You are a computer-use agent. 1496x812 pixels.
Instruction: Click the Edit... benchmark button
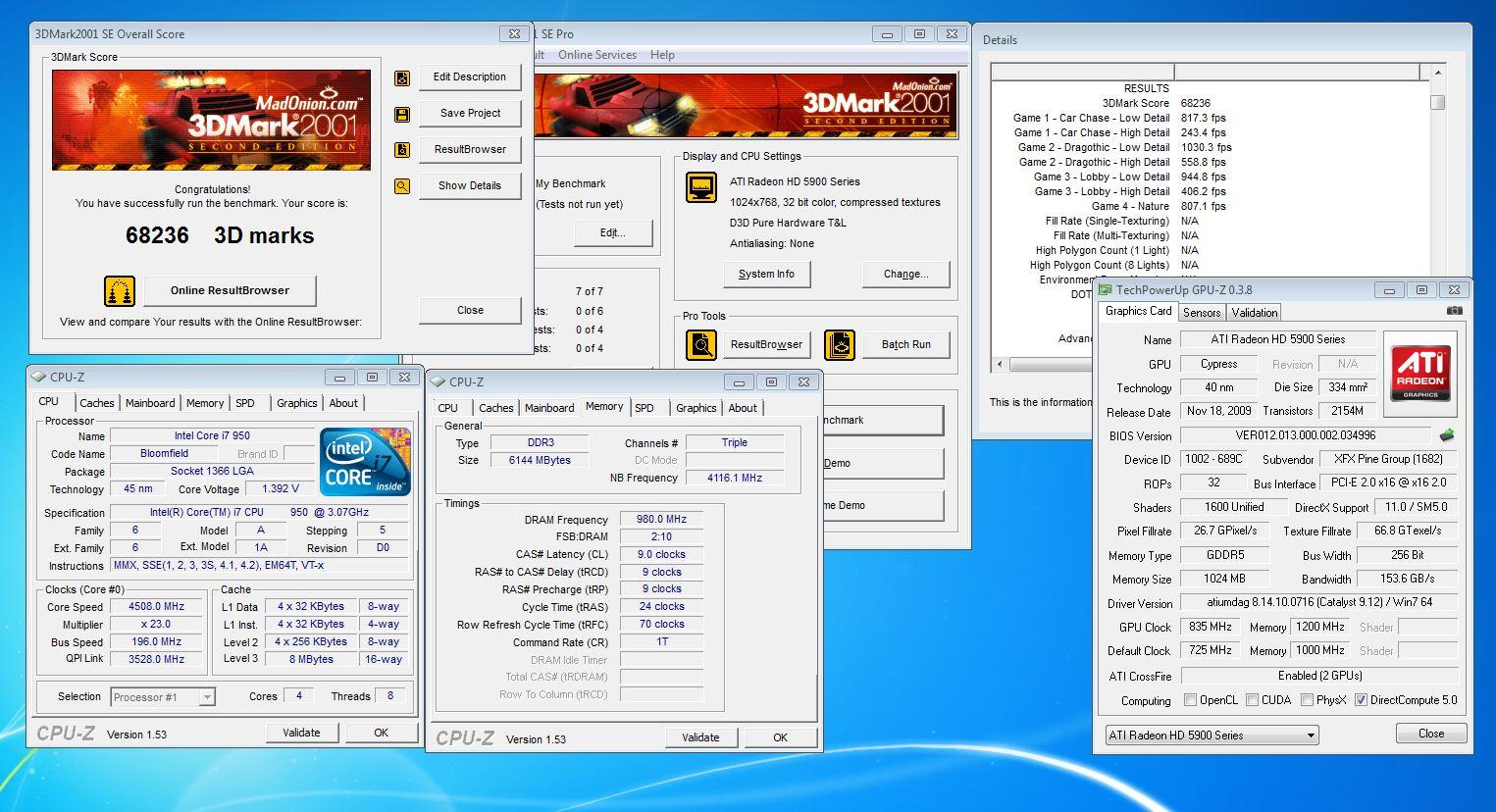[x=613, y=232]
